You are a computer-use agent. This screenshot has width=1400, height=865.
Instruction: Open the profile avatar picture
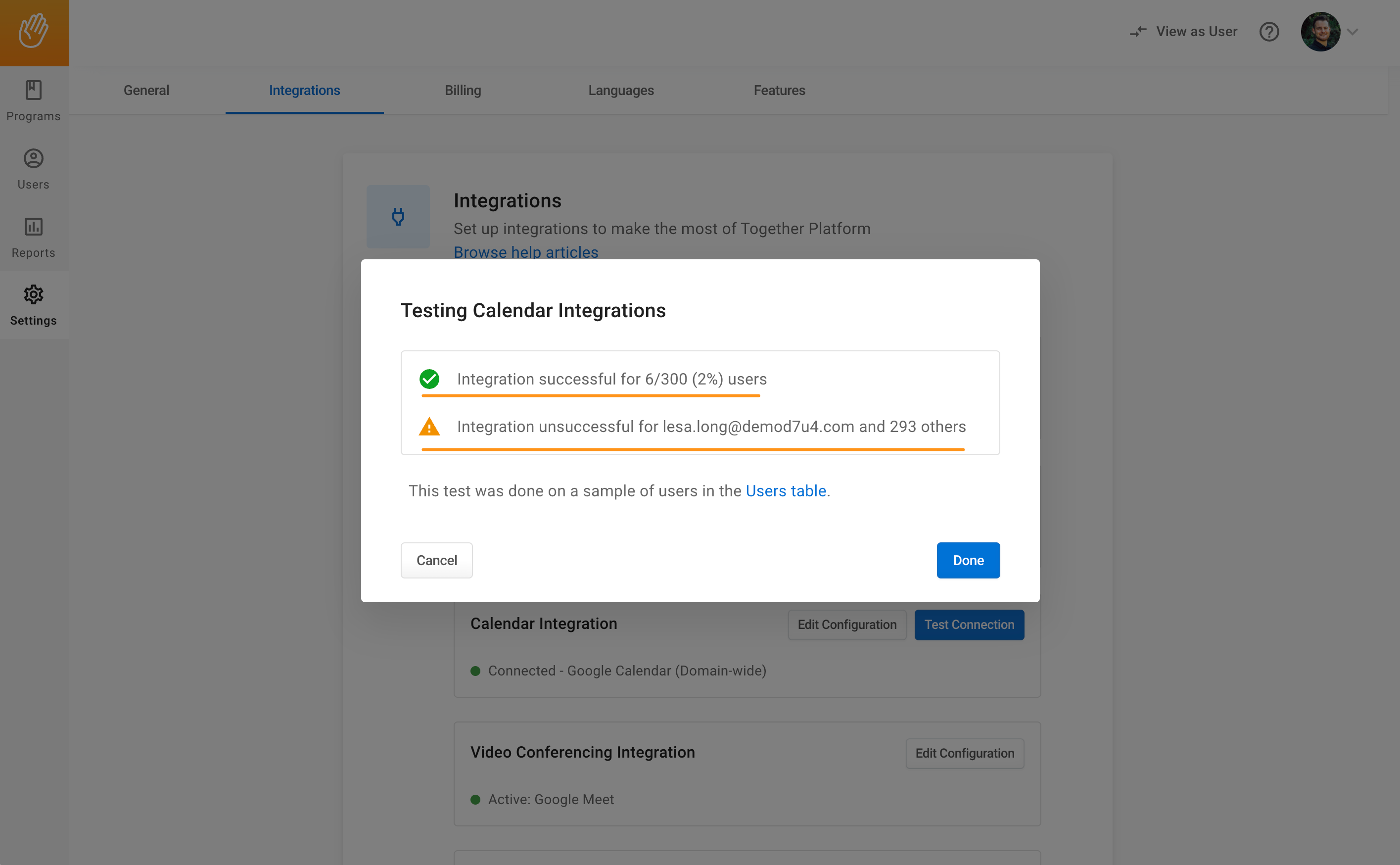pyautogui.click(x=1320, y=32)
